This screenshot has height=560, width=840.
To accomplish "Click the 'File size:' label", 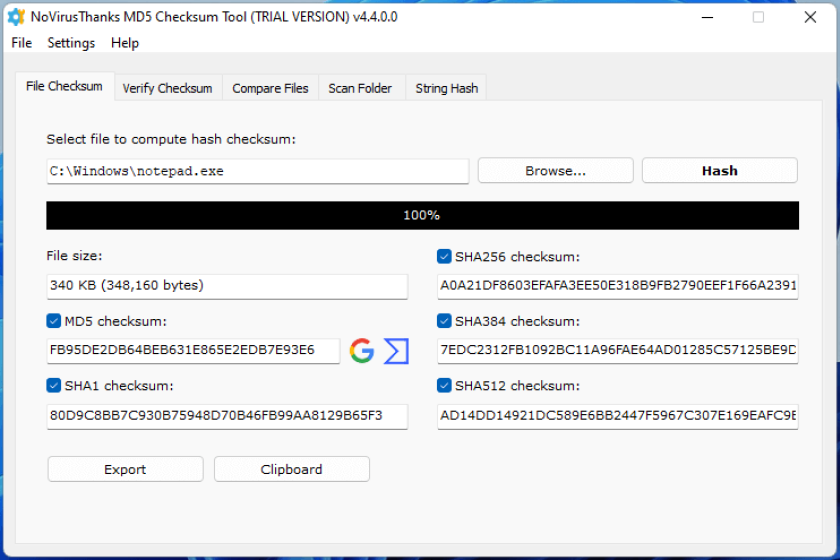I will coord(74,256).
